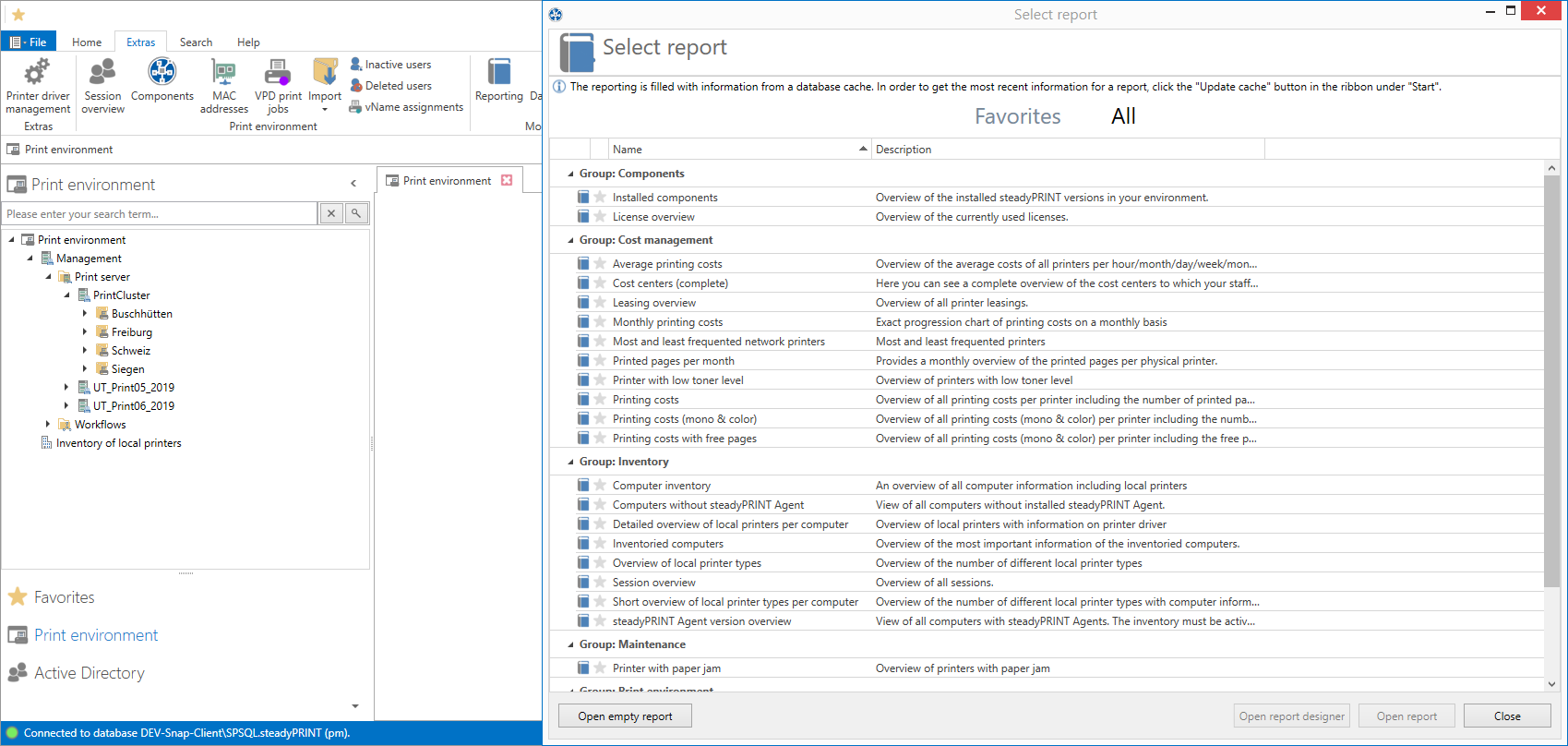Image resolution: width=1568 pixels, height=746 pixels.
Task: Favorite the Installed components report star
Action: [600, 197]
